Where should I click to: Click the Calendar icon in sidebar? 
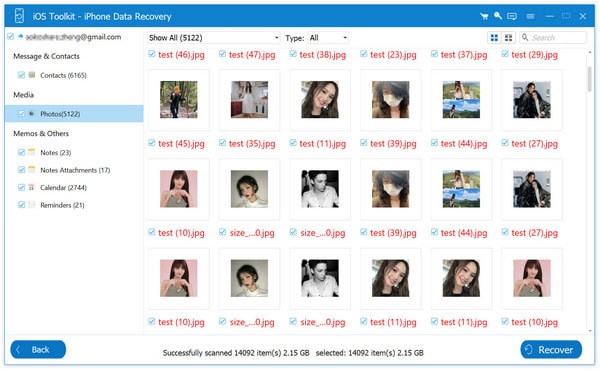(x=32, y=187)
